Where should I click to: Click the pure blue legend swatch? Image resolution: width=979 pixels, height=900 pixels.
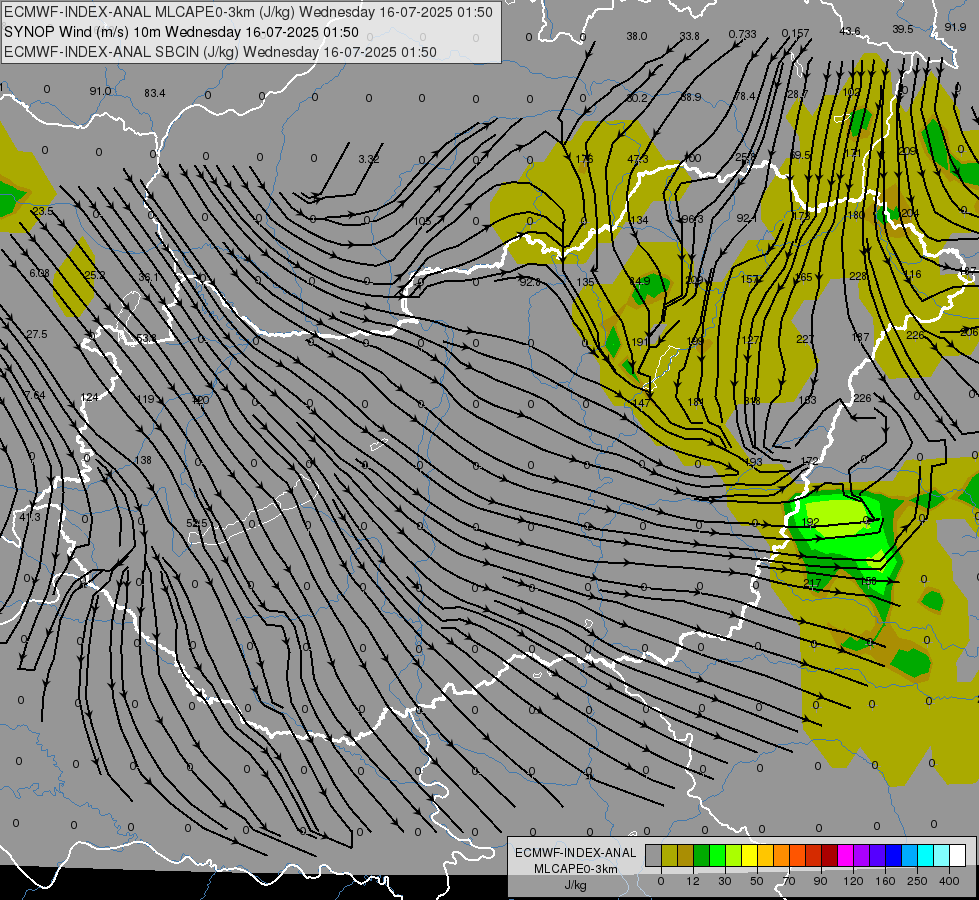click(893, 856)
